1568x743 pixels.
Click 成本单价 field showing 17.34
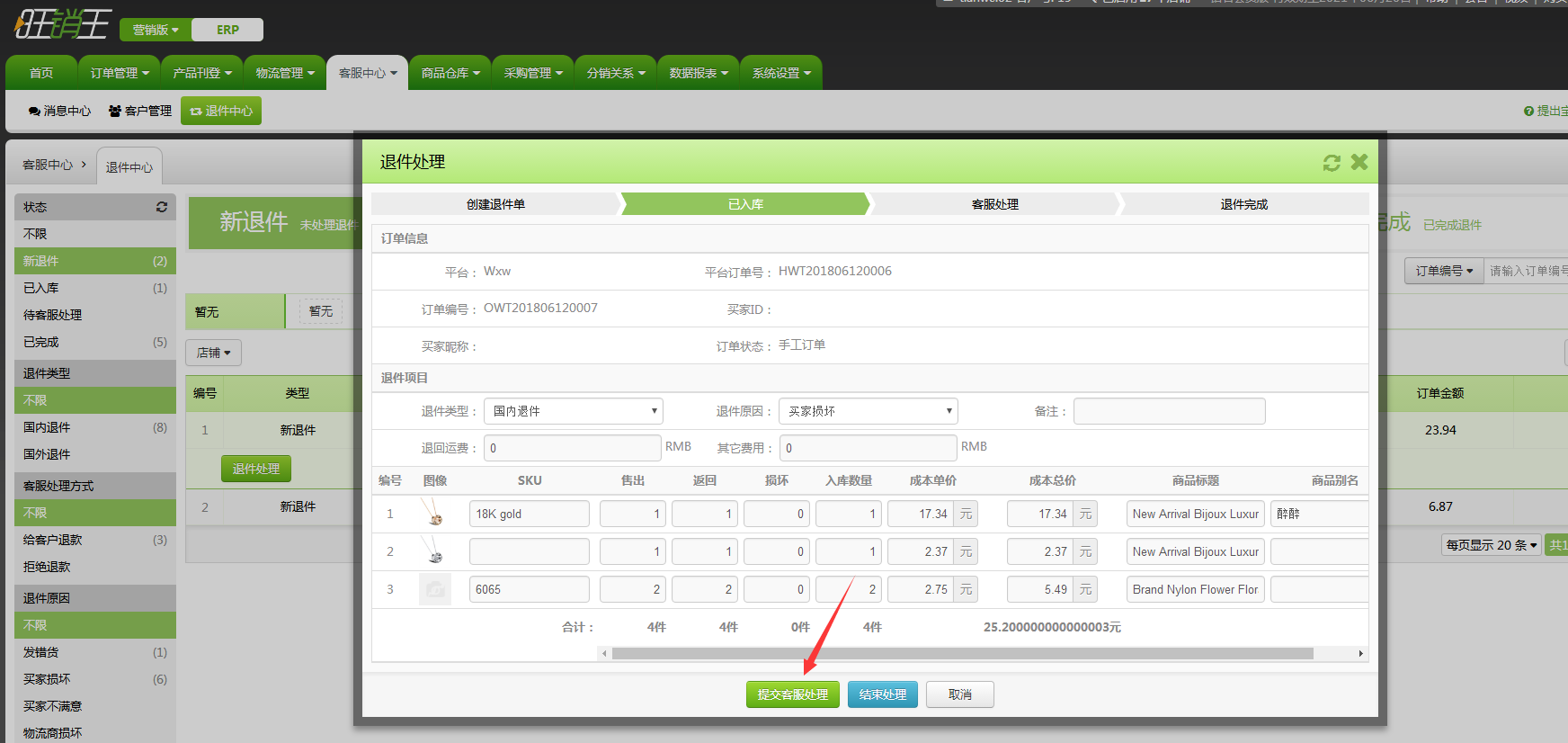(921, 514)
